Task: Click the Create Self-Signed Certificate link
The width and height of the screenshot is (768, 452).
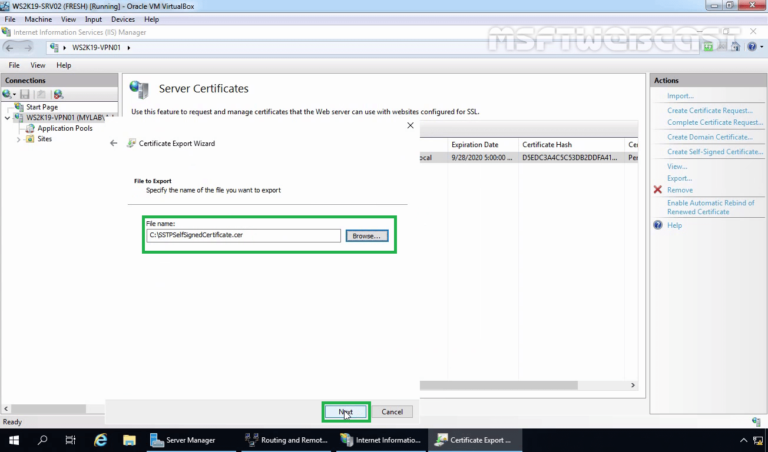Action: pos(714,151)
